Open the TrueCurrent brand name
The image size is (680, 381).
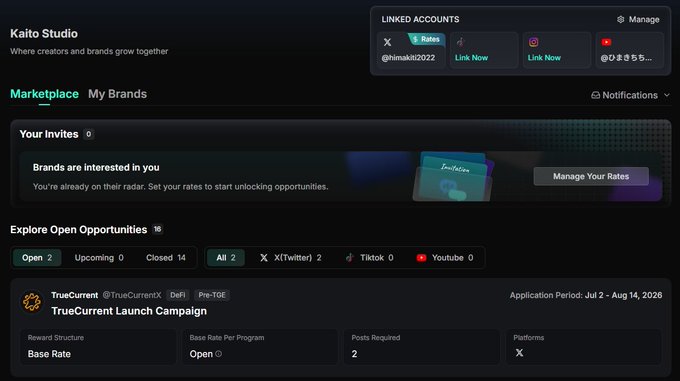(75, 295)
